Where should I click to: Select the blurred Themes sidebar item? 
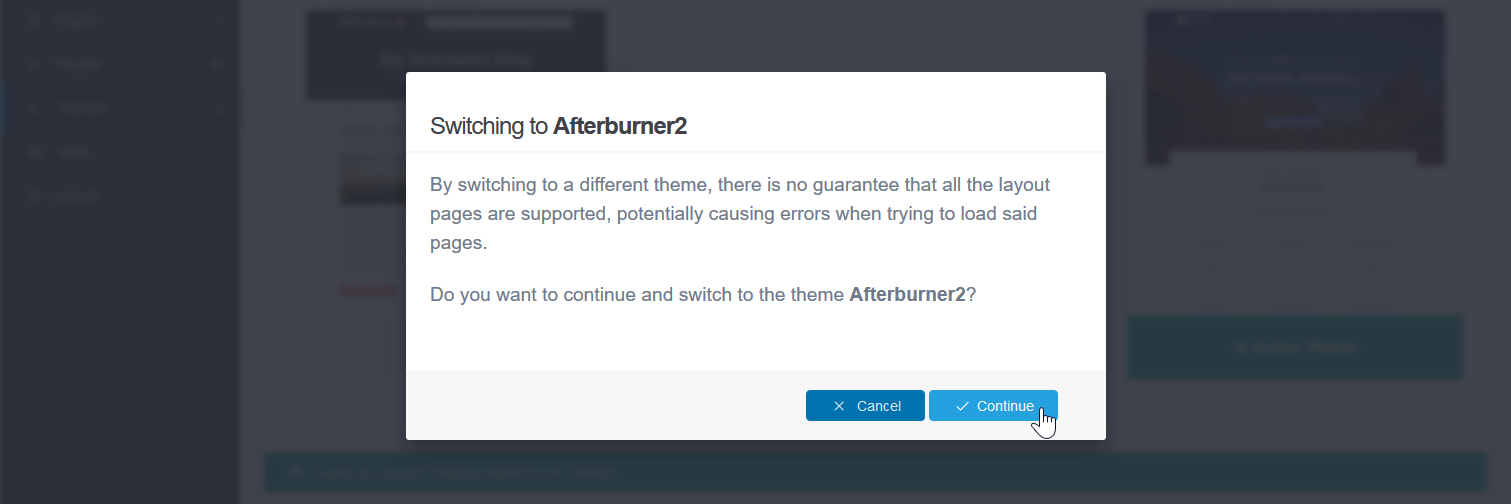point(82,108)
